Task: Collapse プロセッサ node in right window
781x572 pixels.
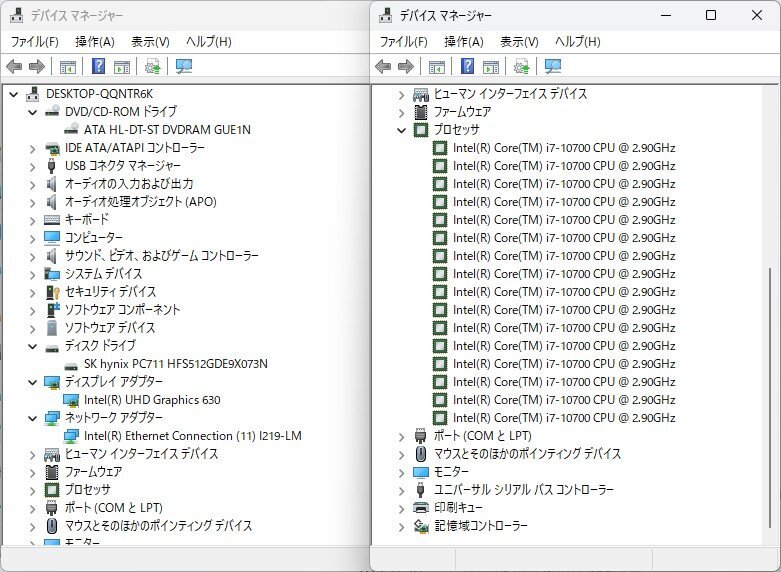Action: tap(401, 131)
